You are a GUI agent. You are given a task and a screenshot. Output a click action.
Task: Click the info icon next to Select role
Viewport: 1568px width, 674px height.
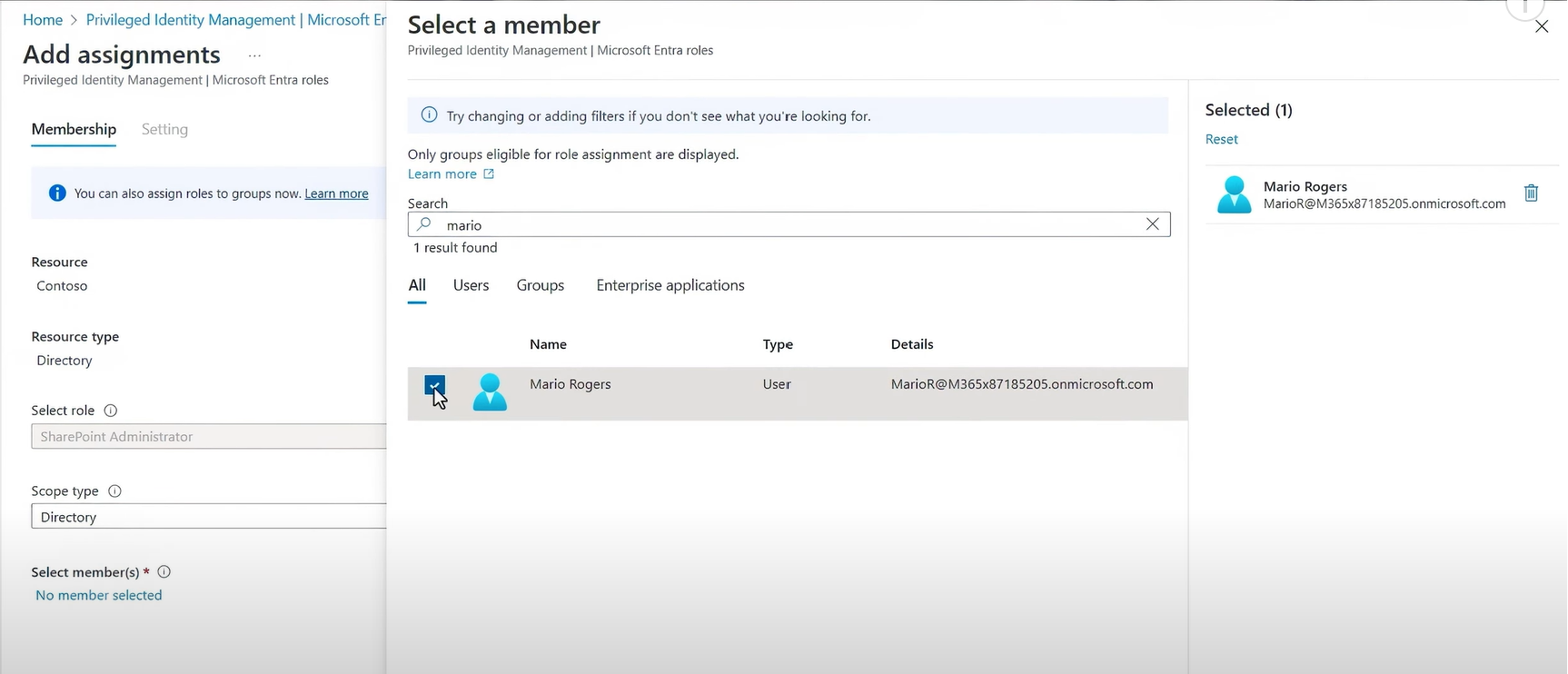pos(111,411)
